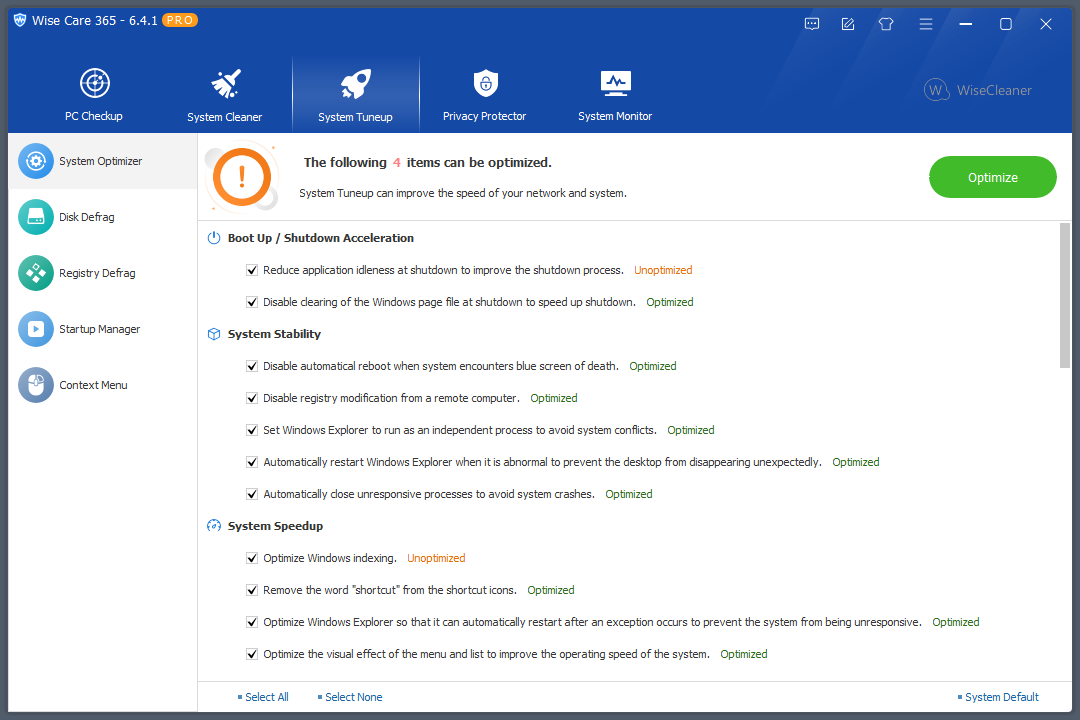Uncheck Reduce application idleness at shutdown

[252, 270]
